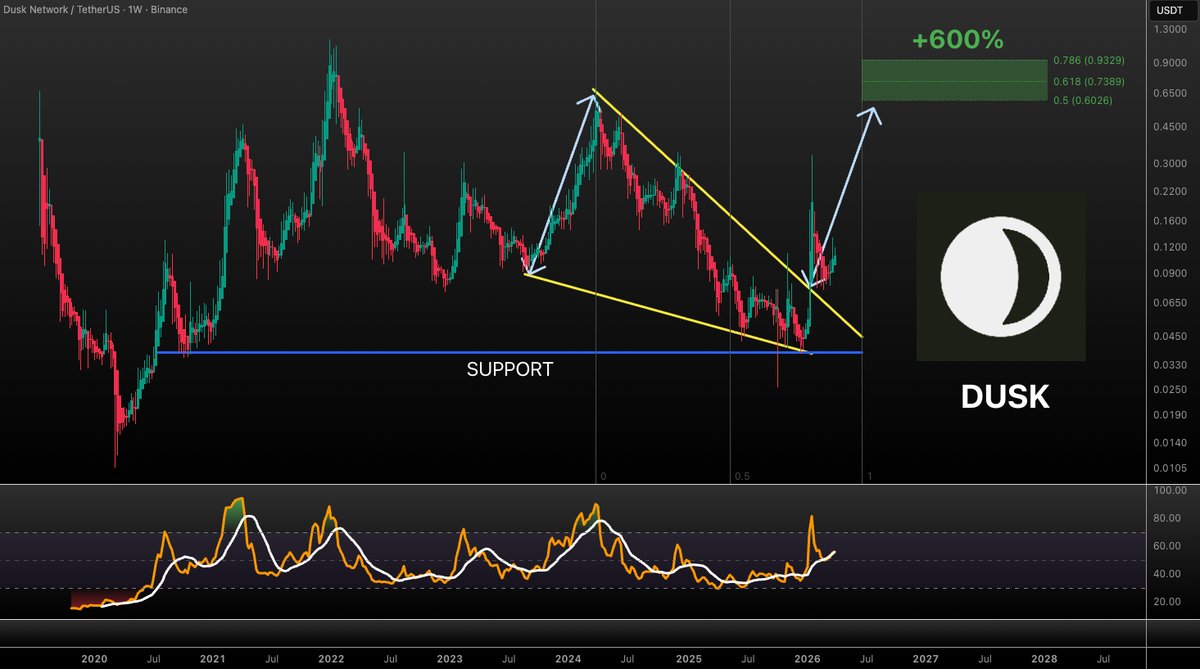Viewport: 1200px width, 669px height.
Task: Click the 0.0450 price axis label
Action: click(x=1172, y=336)
